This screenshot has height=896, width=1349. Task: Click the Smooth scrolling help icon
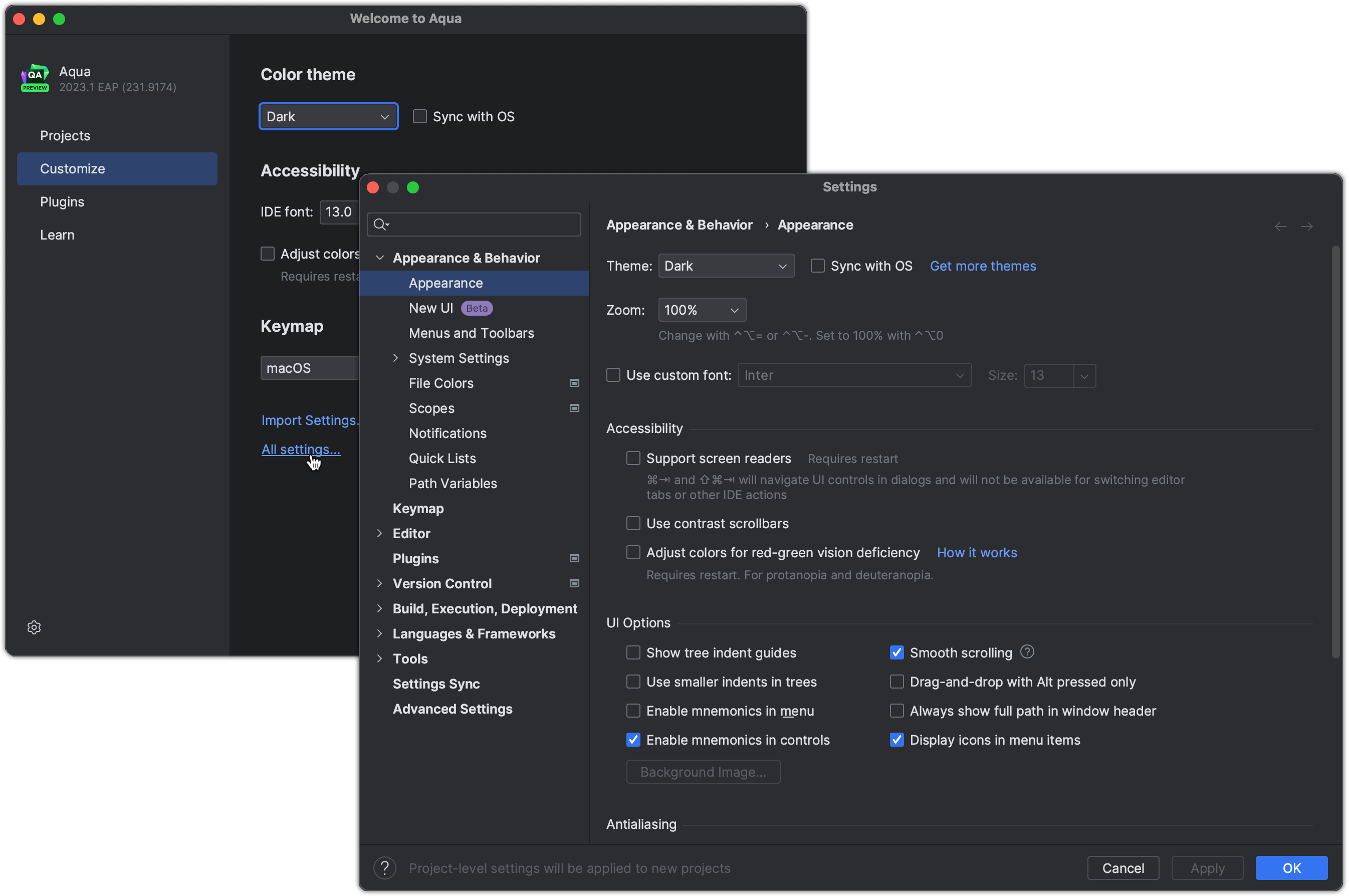pos(1027,652)
